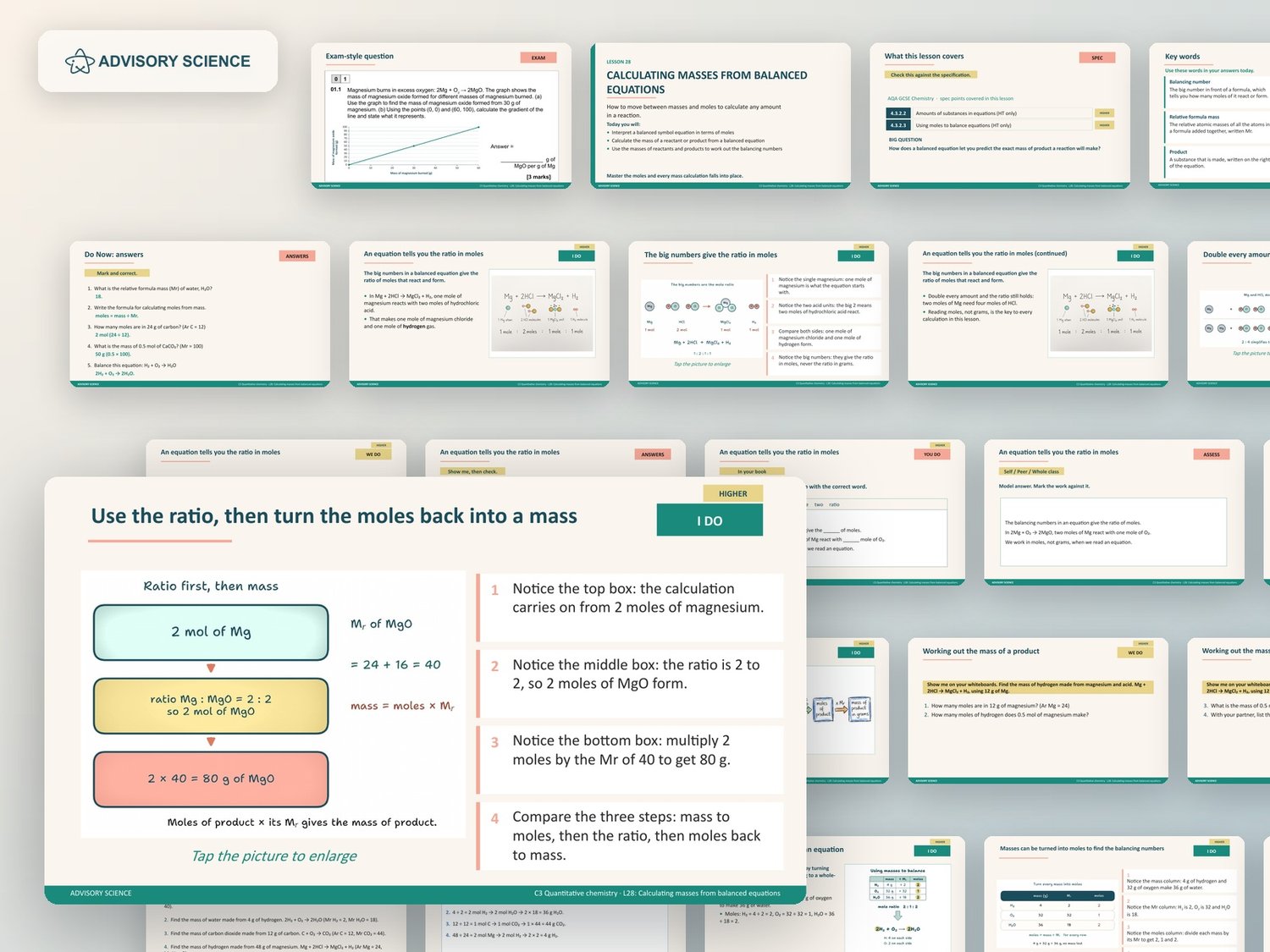Click Tap the picture to enlarge on large slide
The height and width of the screenshot is (952, 1270).
(273, 856)
